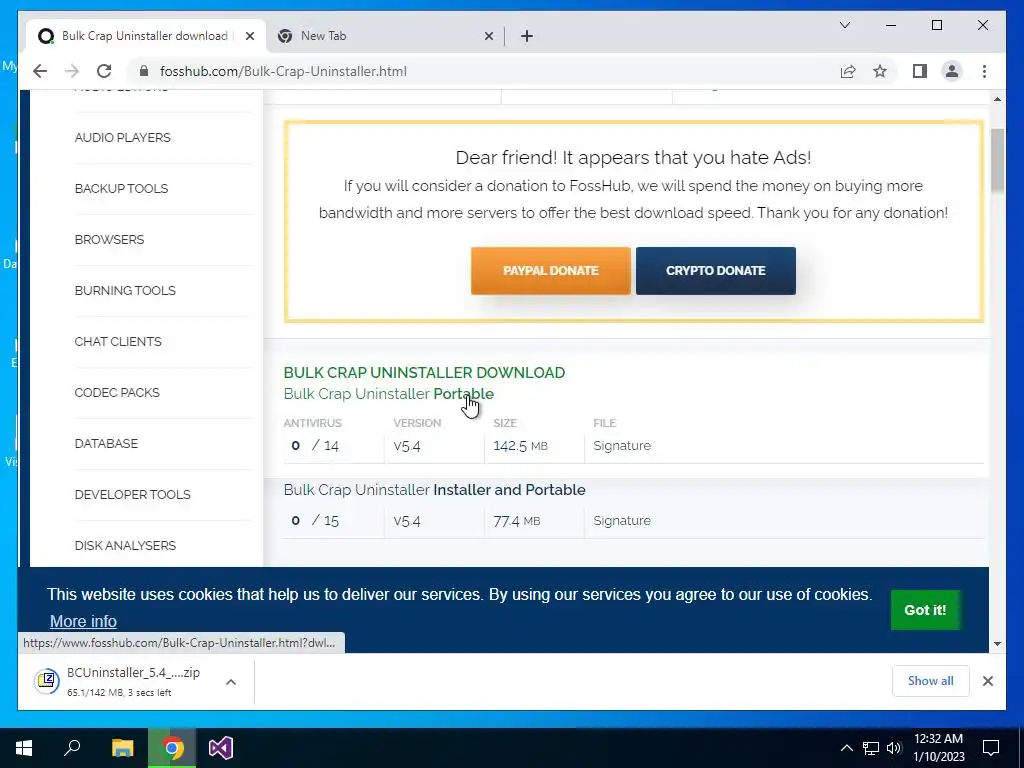
Task: Download Bulk Crap Uninstaller Installer and Portable
Action: (x=434, y=490)
